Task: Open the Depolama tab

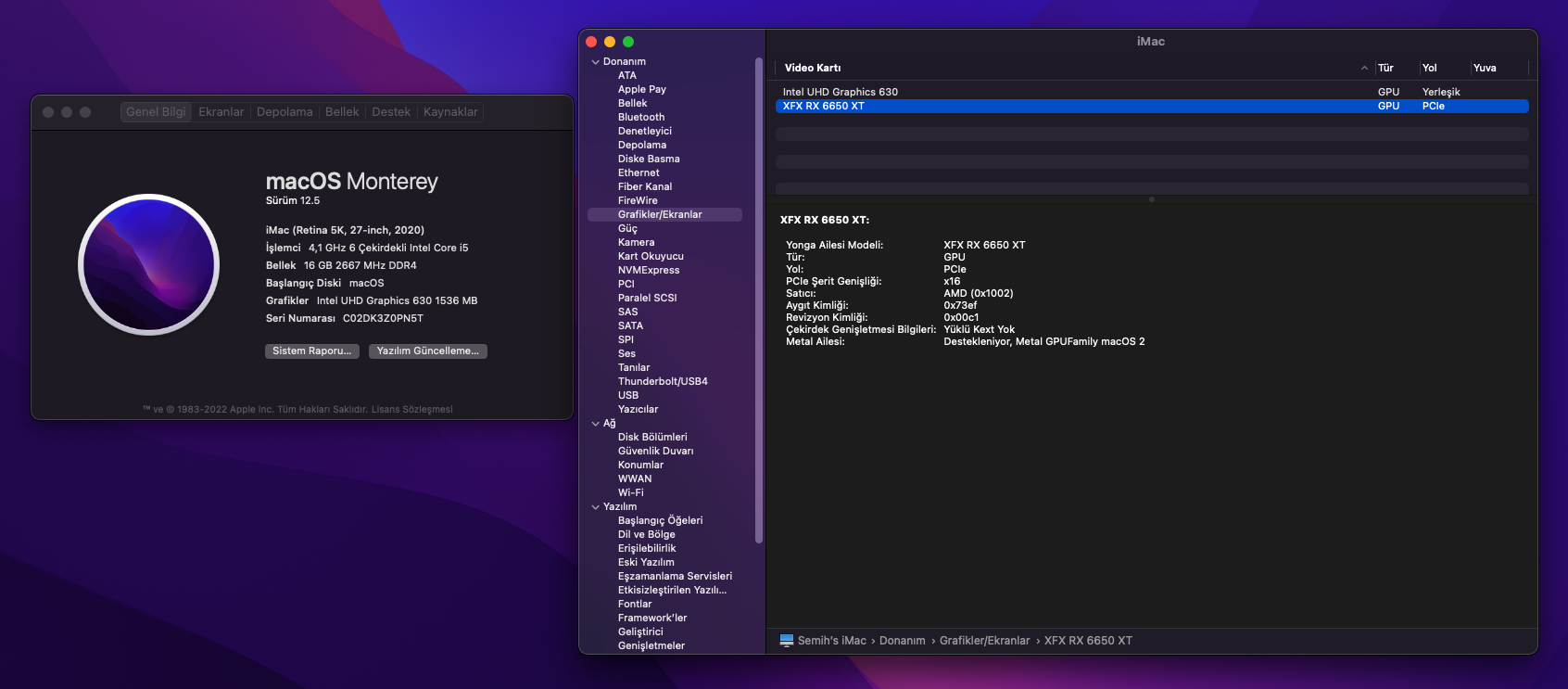Action: coord(285,112)
